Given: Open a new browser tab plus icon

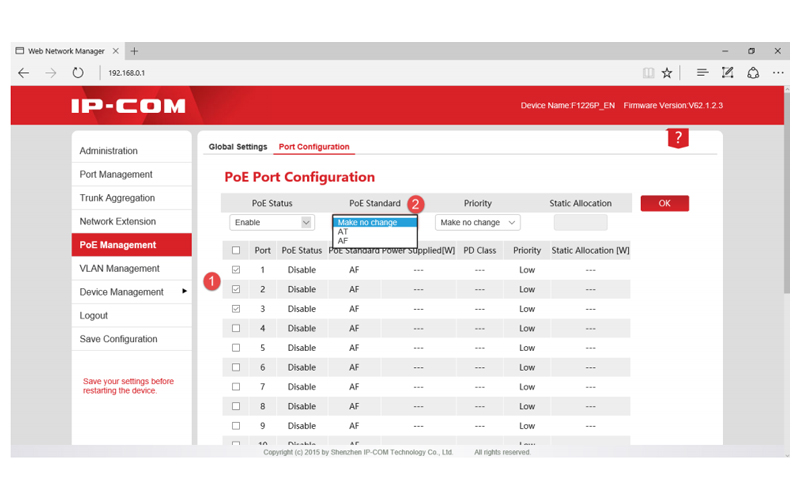Looking at the screenshot, I should tap(134, 51).
